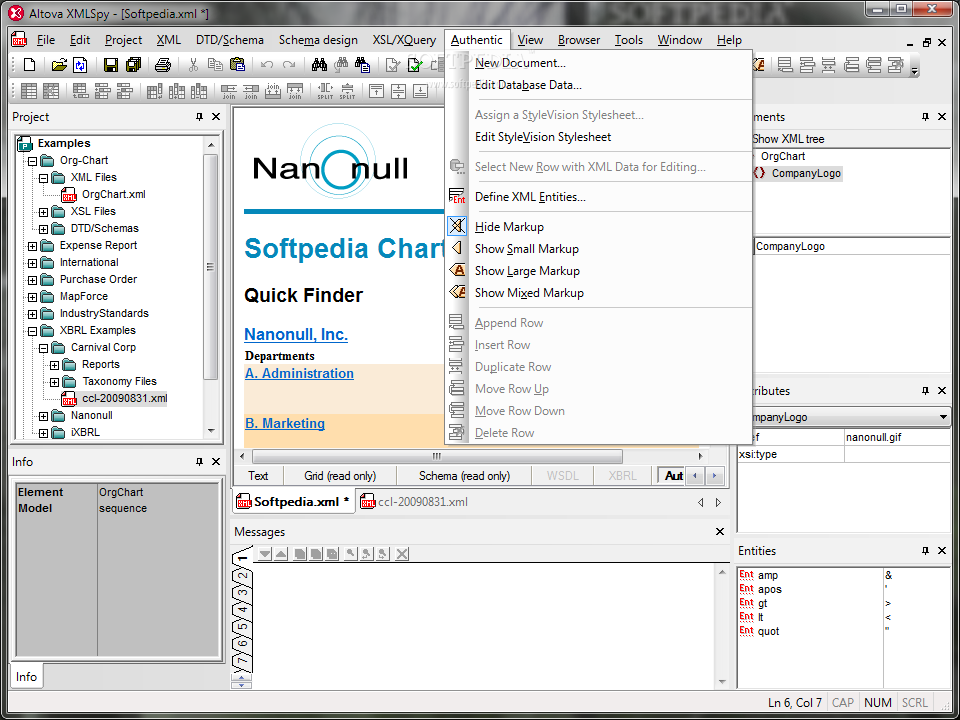Click the Save floppy disk icon
The height and width of the screenshot is (720, 960).
(110, 65)
